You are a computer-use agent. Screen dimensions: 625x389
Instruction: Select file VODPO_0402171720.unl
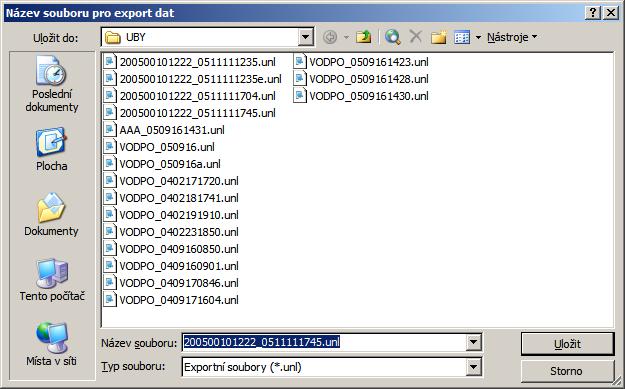click(x=179, y=181)
